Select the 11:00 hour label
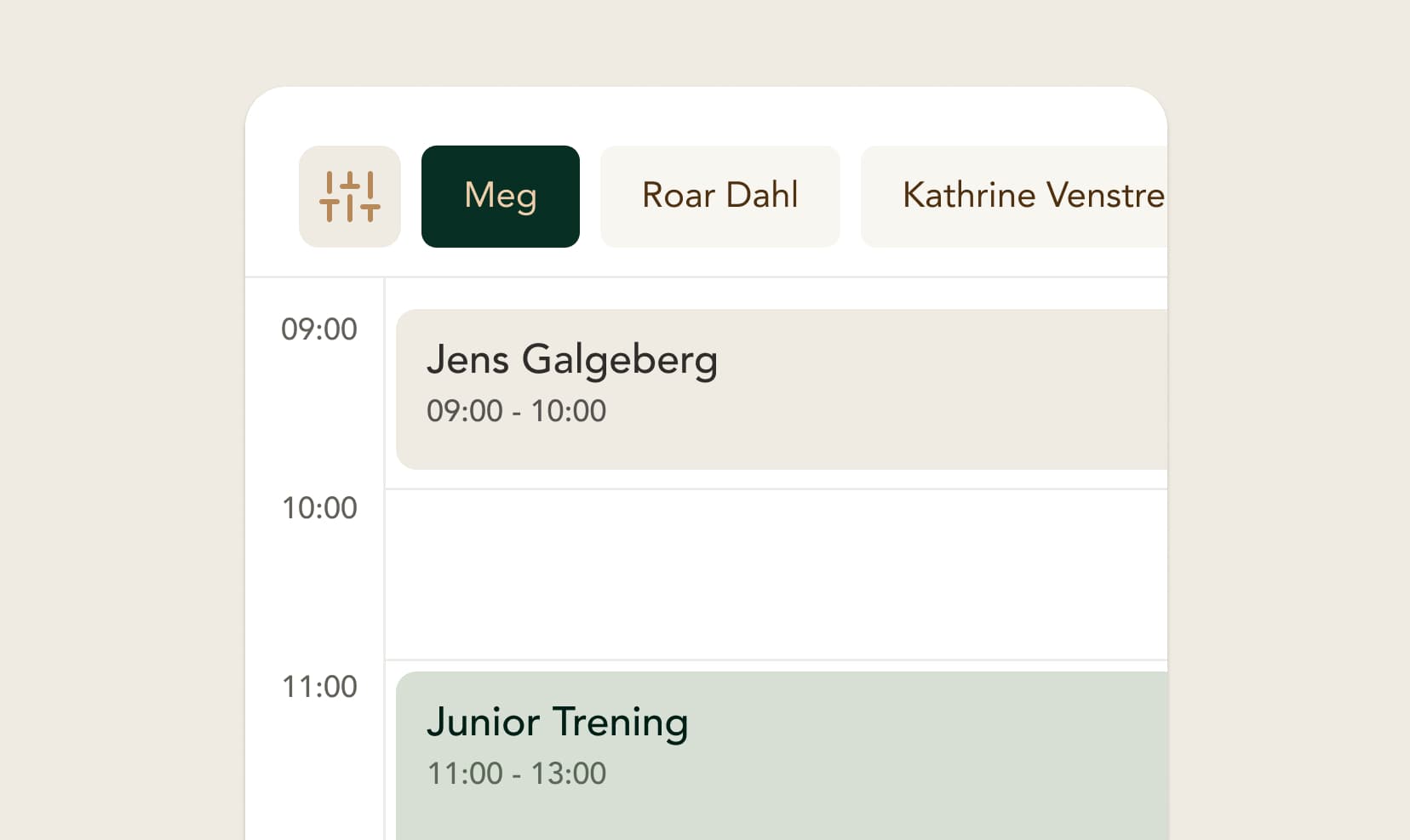 (319, 687)
